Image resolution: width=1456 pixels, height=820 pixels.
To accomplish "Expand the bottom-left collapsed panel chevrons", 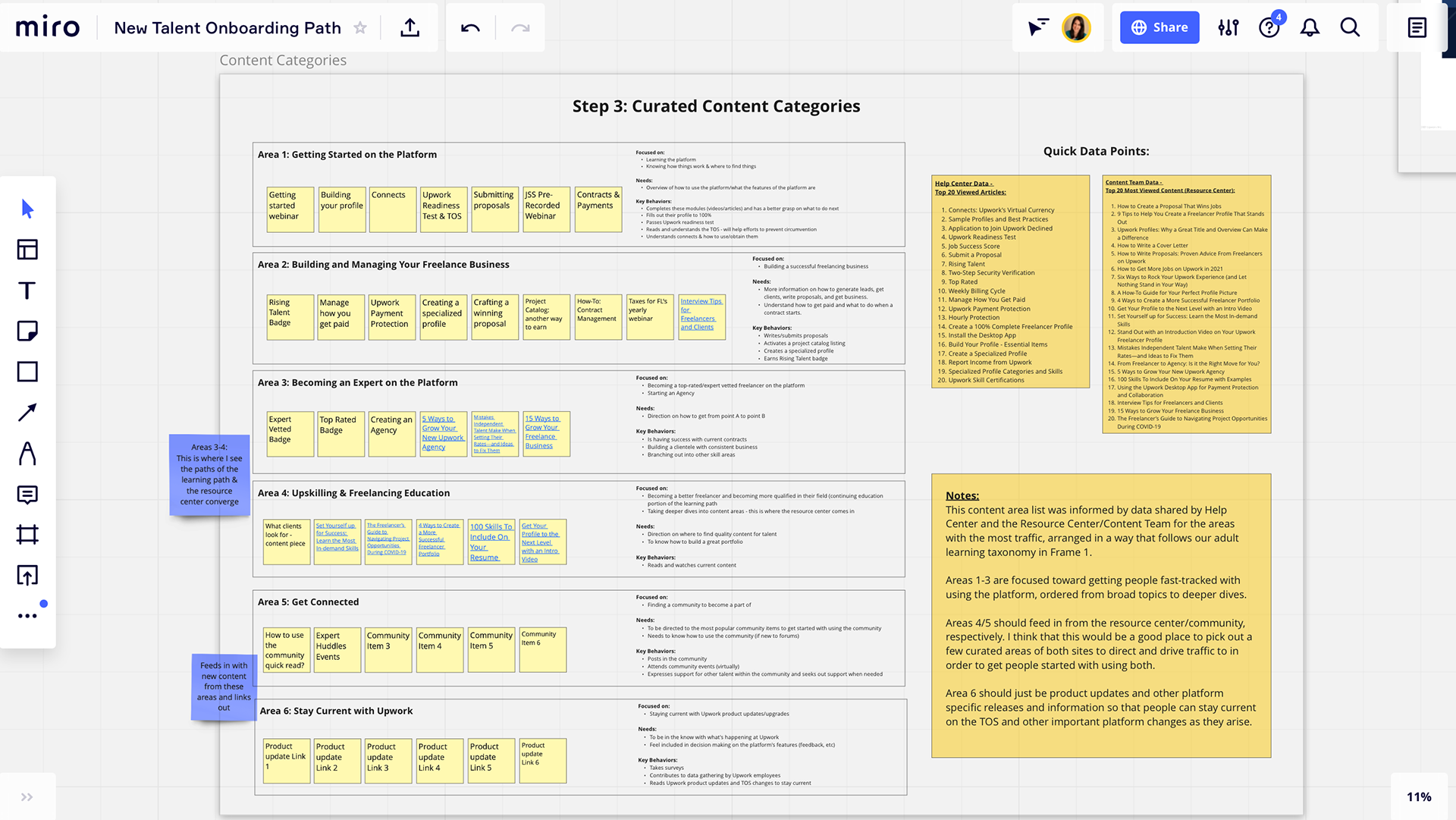I will 27,797.
